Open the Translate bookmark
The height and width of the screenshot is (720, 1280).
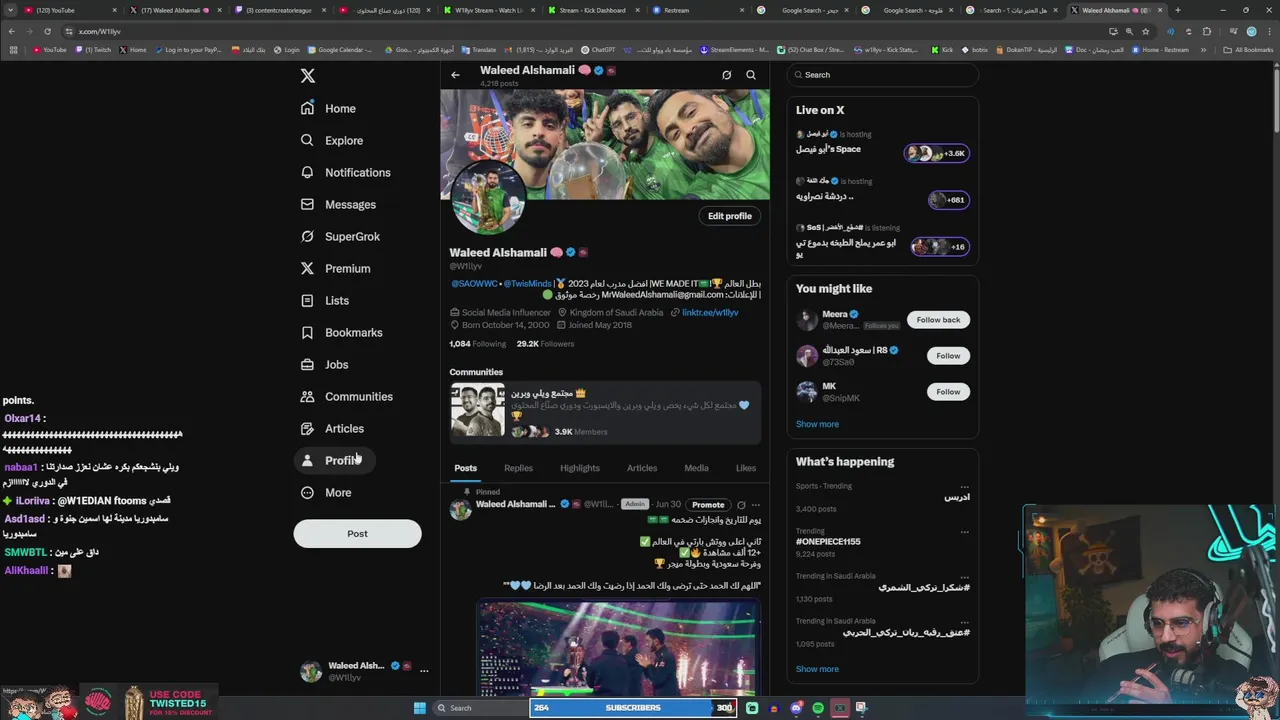tap(479, 49)
